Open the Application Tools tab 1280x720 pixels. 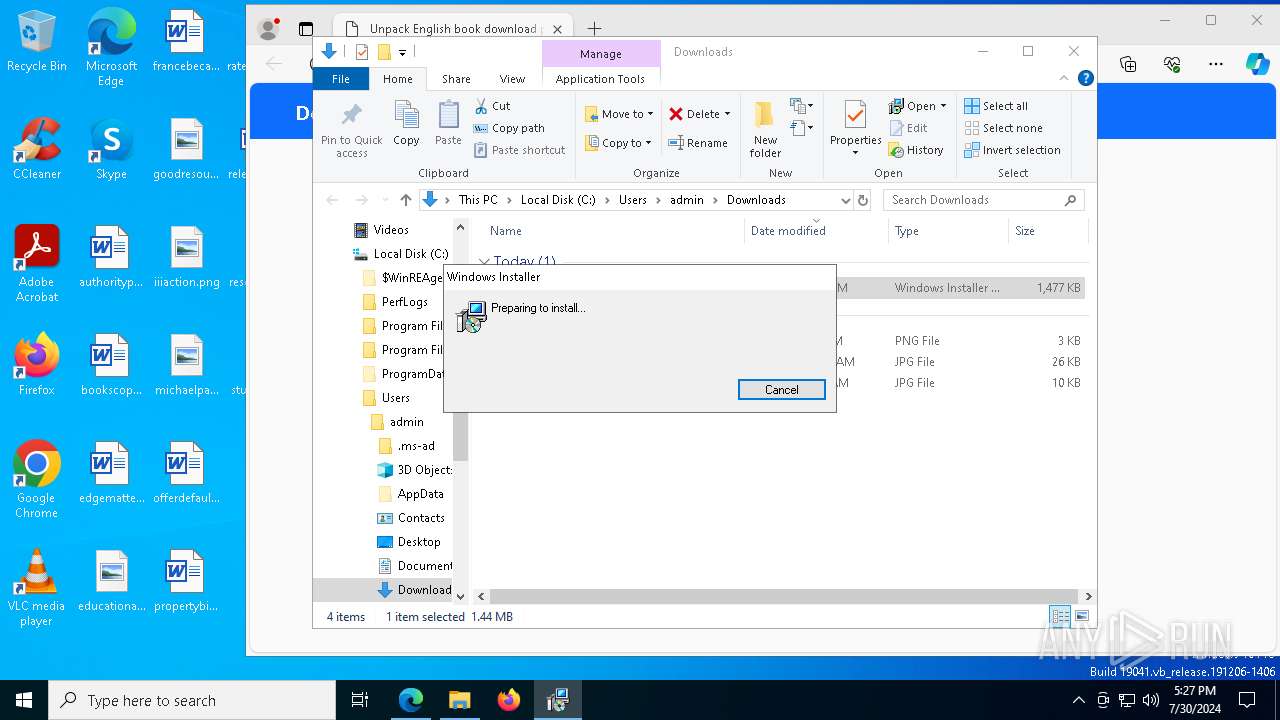click(x=600, y=79)
